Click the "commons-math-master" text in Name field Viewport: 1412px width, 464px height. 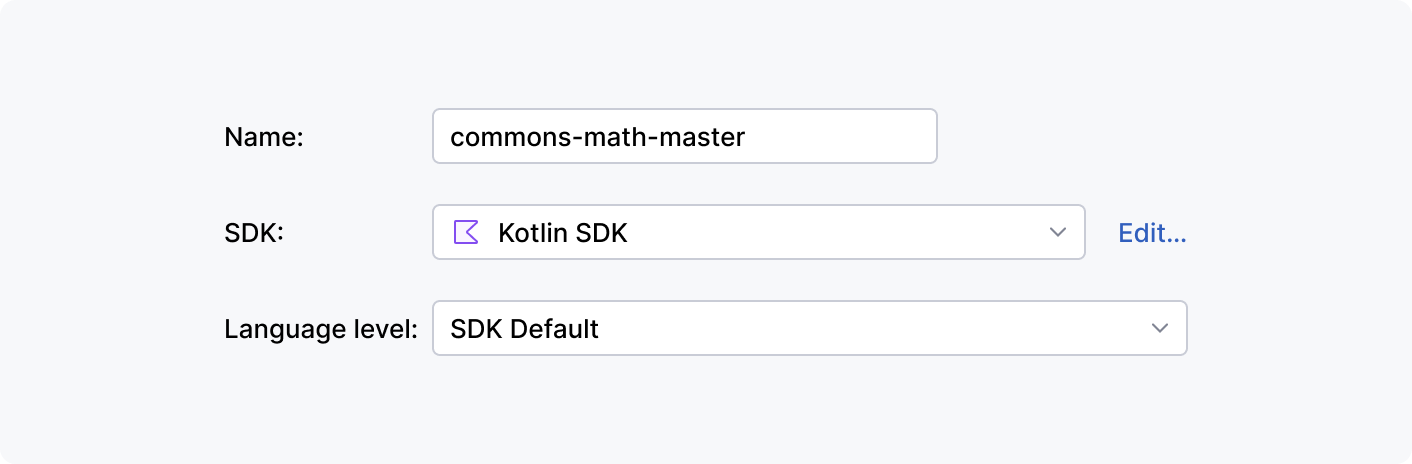[597, 136]
